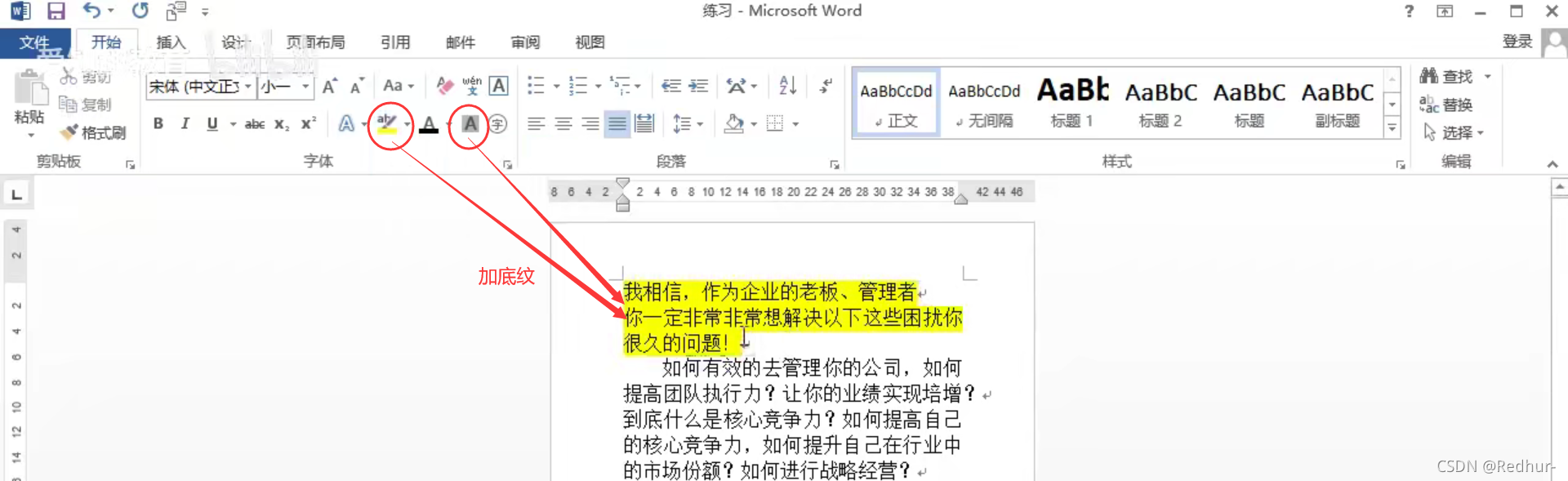Increase the paragraph indent

click(698, 86)
